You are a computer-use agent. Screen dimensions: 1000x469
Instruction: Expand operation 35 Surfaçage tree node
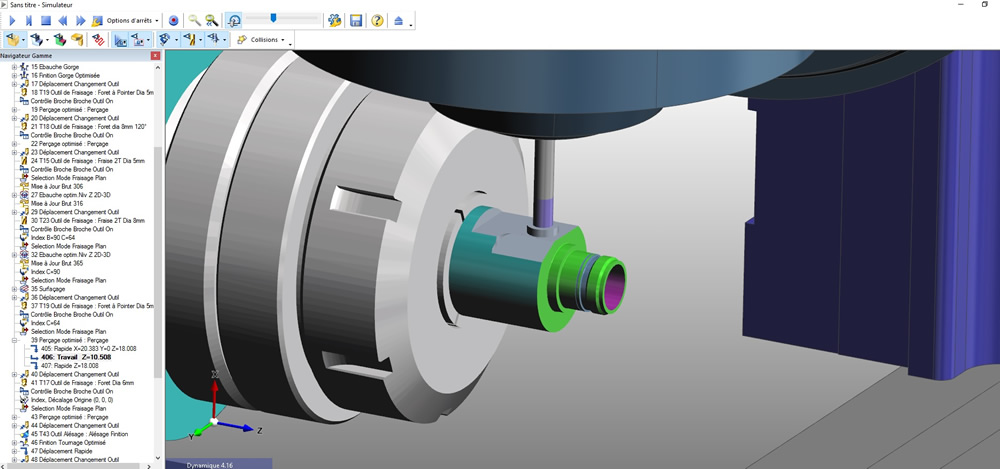point(15,288)
